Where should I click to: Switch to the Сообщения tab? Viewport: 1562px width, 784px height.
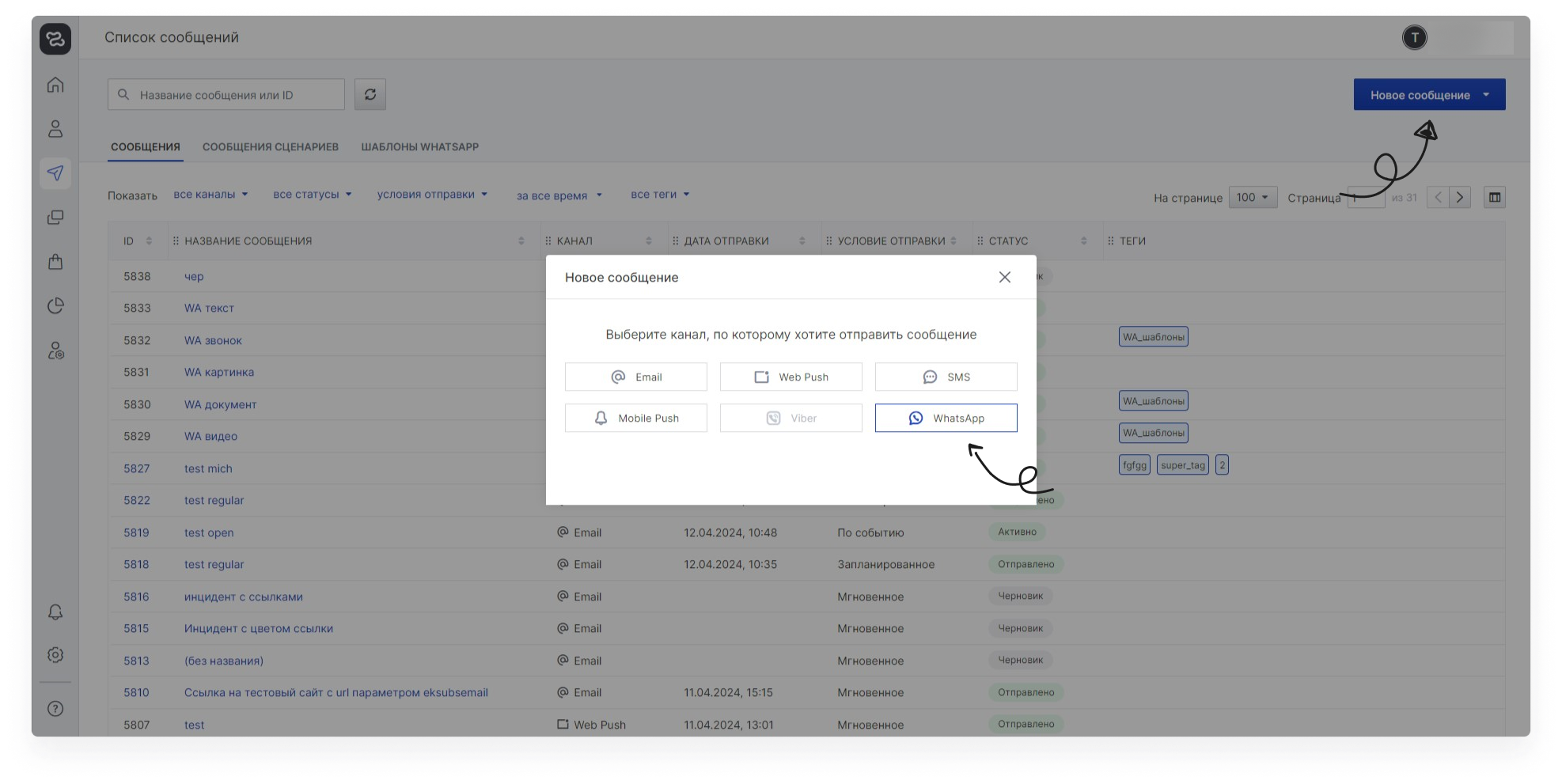(146, 147)
